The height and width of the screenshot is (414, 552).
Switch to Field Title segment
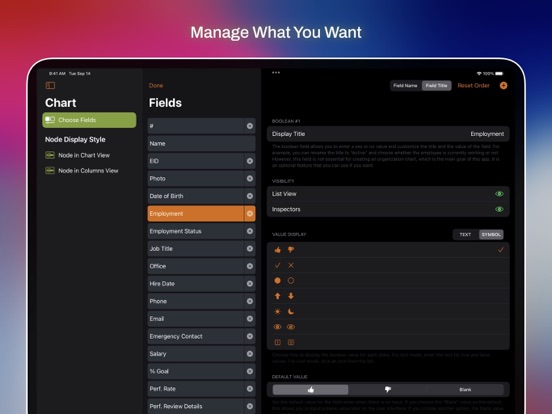click(x=436, y=86)
